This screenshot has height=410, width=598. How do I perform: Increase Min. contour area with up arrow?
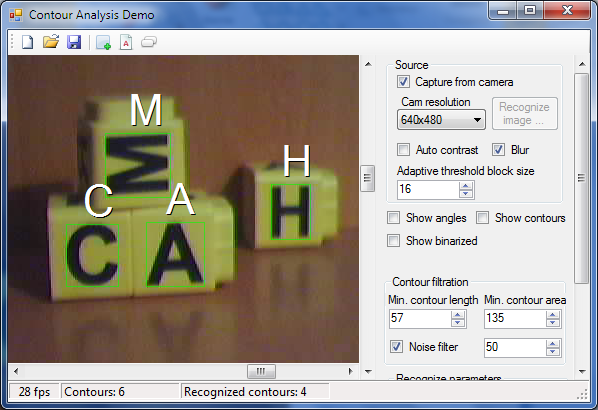pyautogui.click(x=553, y=315)
